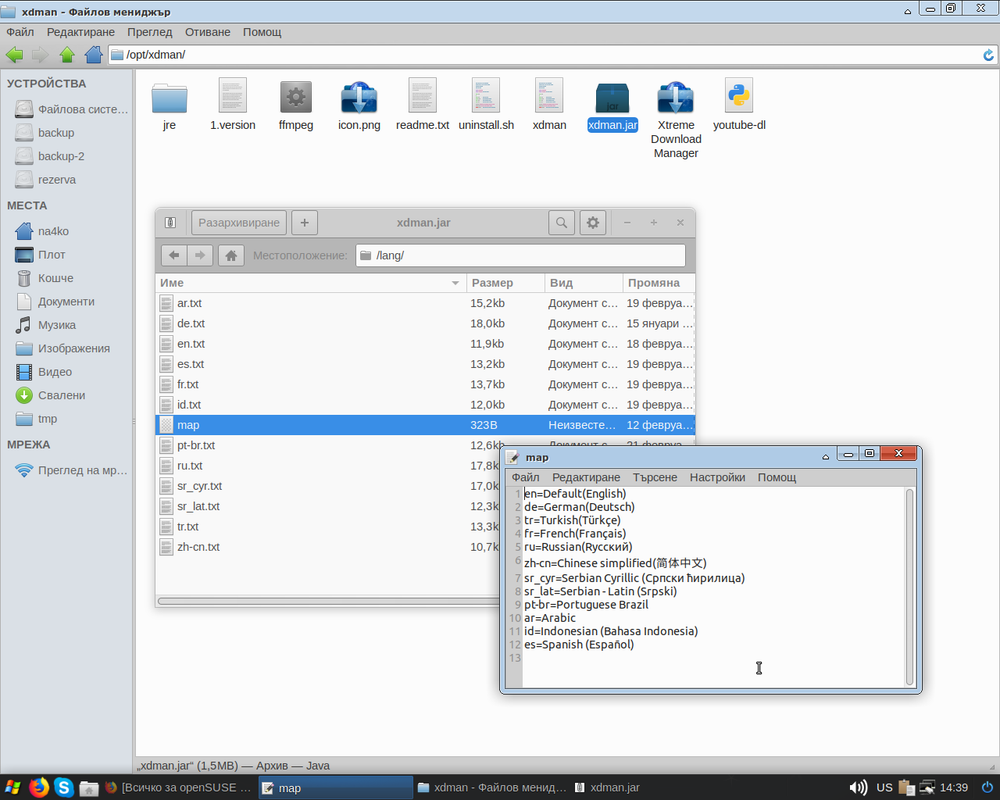Open Преглед на мрежата network item

tap(71, 470)
